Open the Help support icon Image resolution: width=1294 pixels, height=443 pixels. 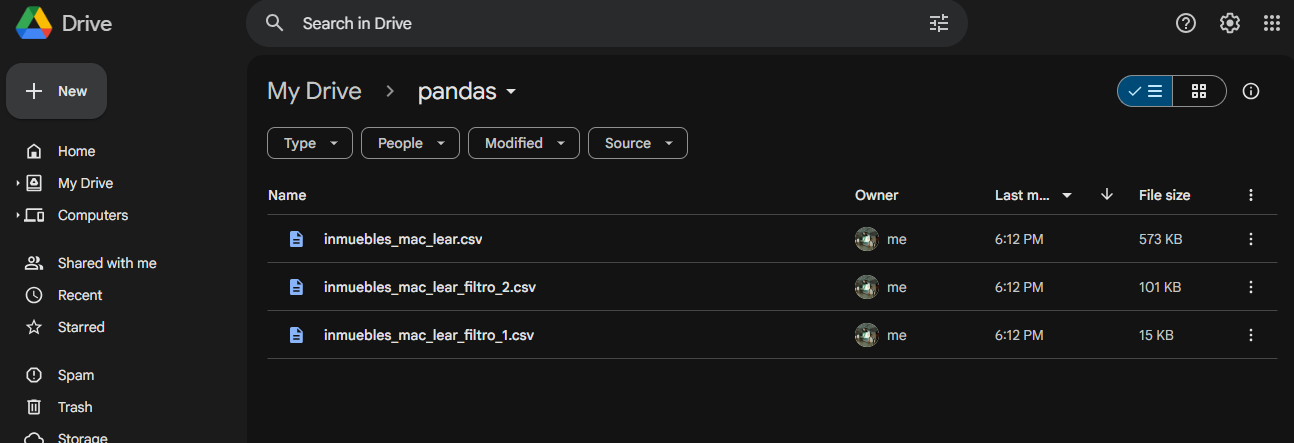point(1186,23)
